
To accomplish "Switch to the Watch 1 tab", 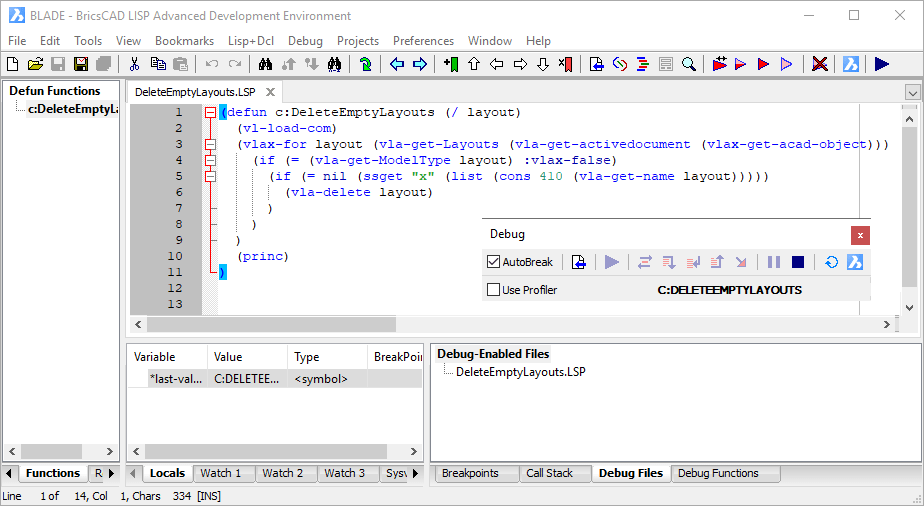I will point(221,473).
